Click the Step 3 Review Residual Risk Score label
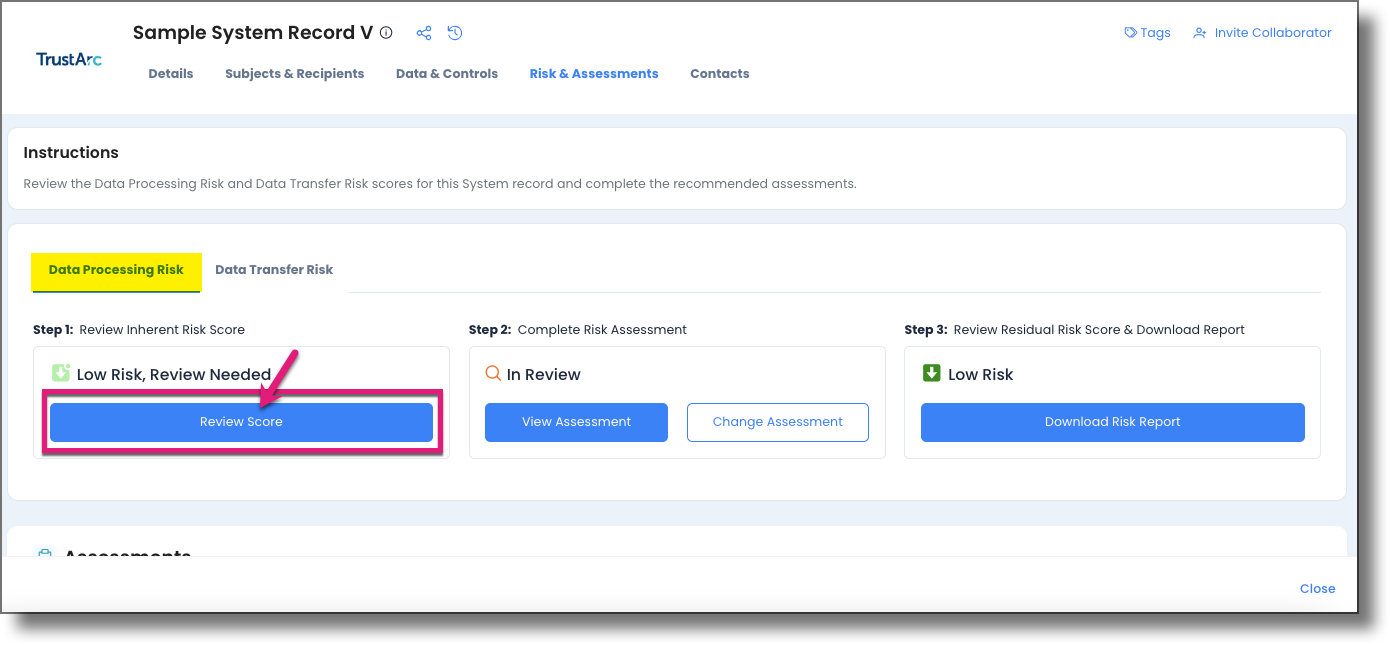The image size is (1390, 645). [x=1075, y=330]
